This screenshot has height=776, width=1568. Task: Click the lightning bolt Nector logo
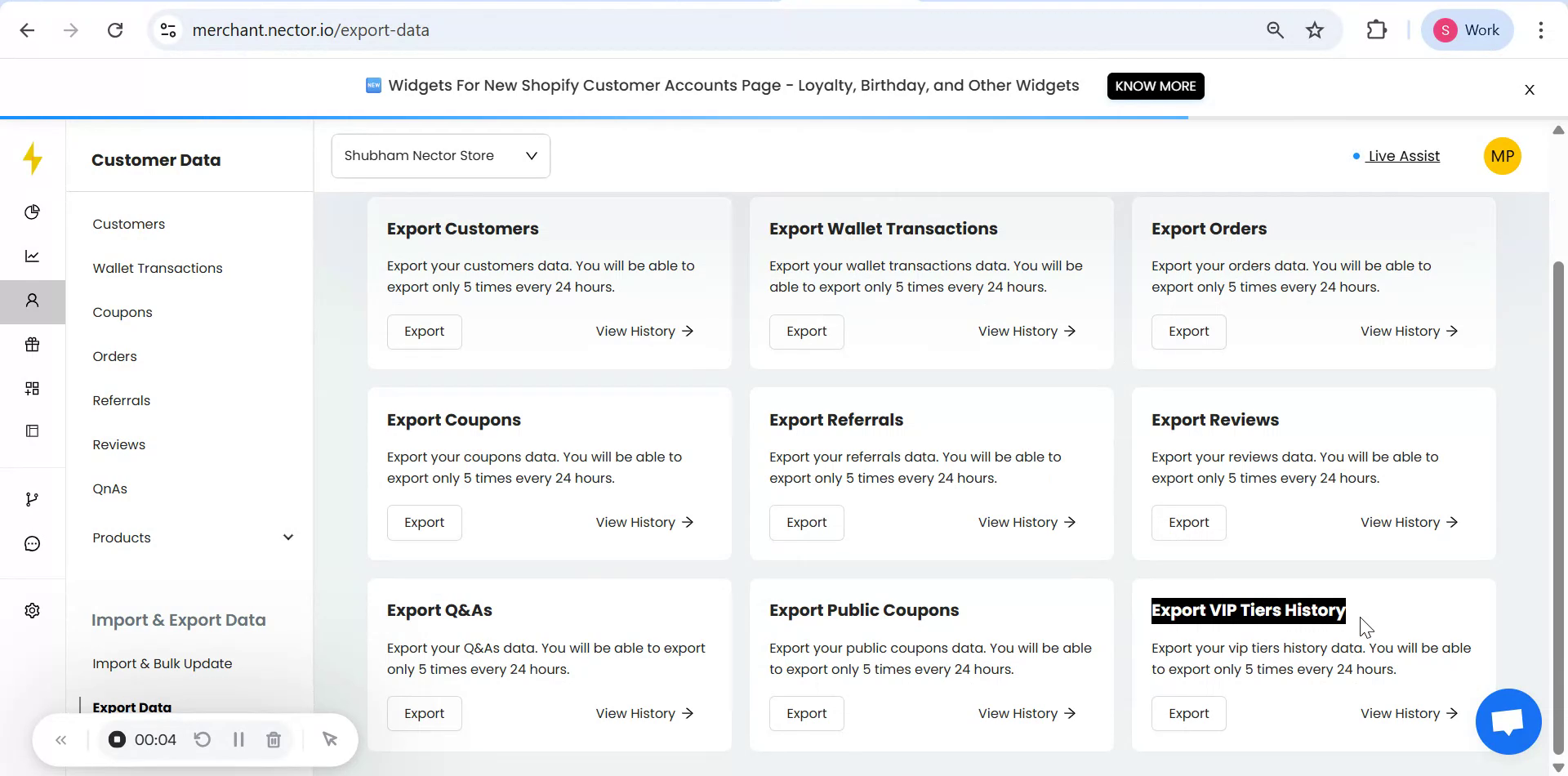(x=33, y=158)
